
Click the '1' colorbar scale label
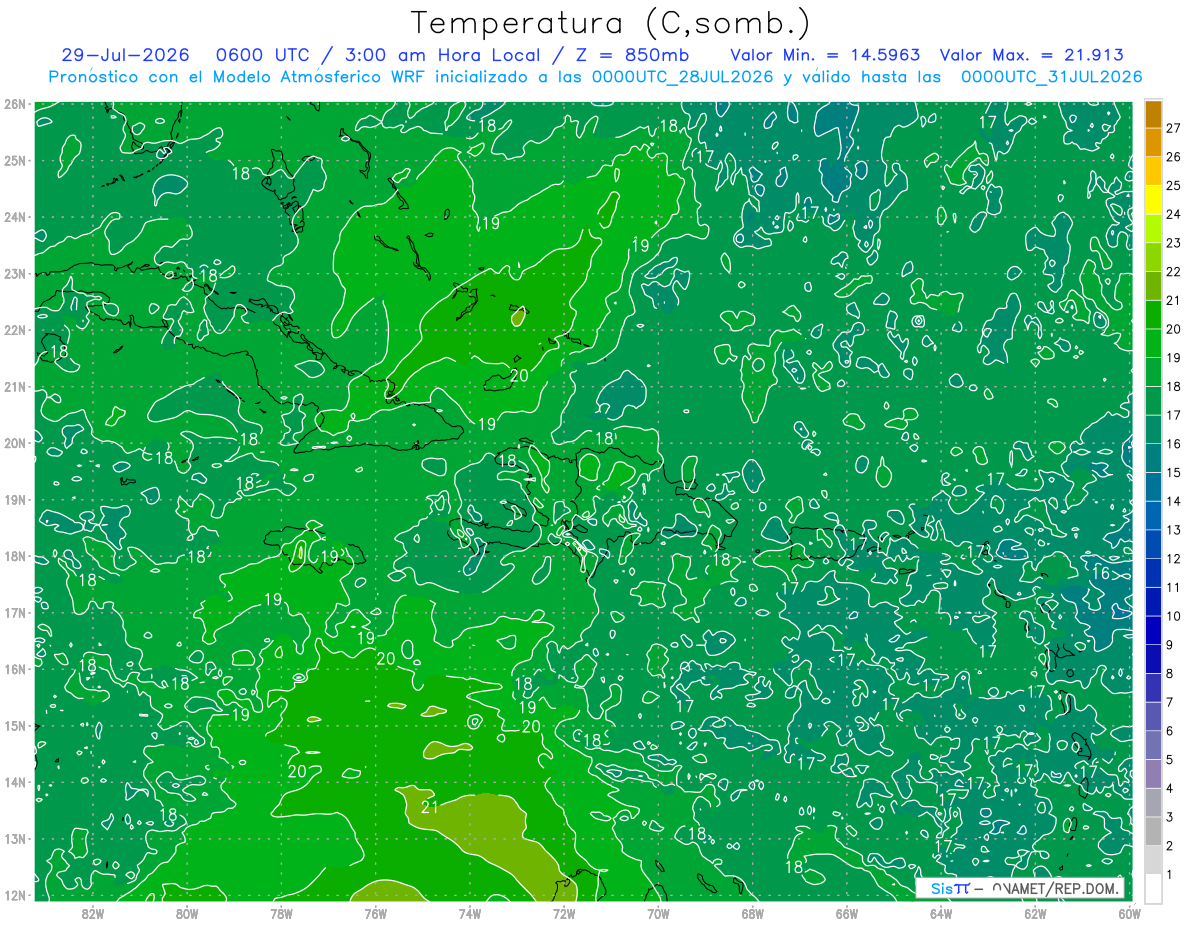pos(1170,875)
